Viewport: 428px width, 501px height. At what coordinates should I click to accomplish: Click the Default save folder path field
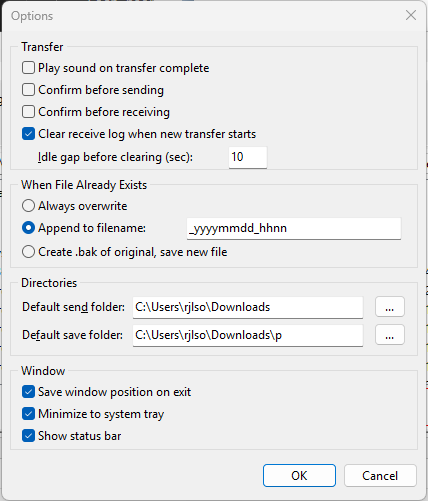point(248,335)
